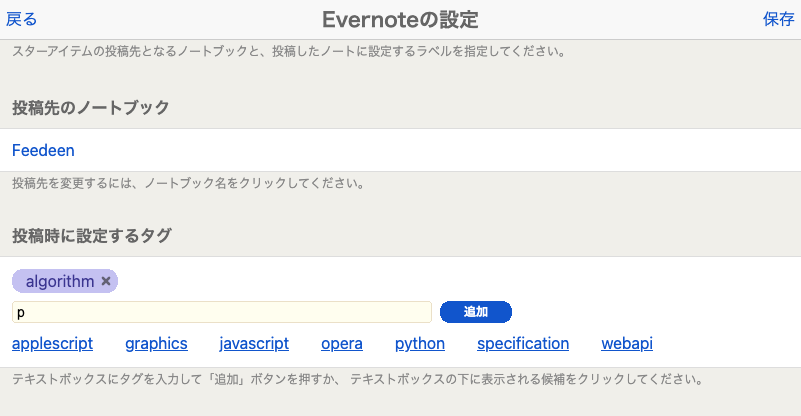
Task: Save settings with the 保存 button
Action: pyautogui.click(x=779, y=19)
